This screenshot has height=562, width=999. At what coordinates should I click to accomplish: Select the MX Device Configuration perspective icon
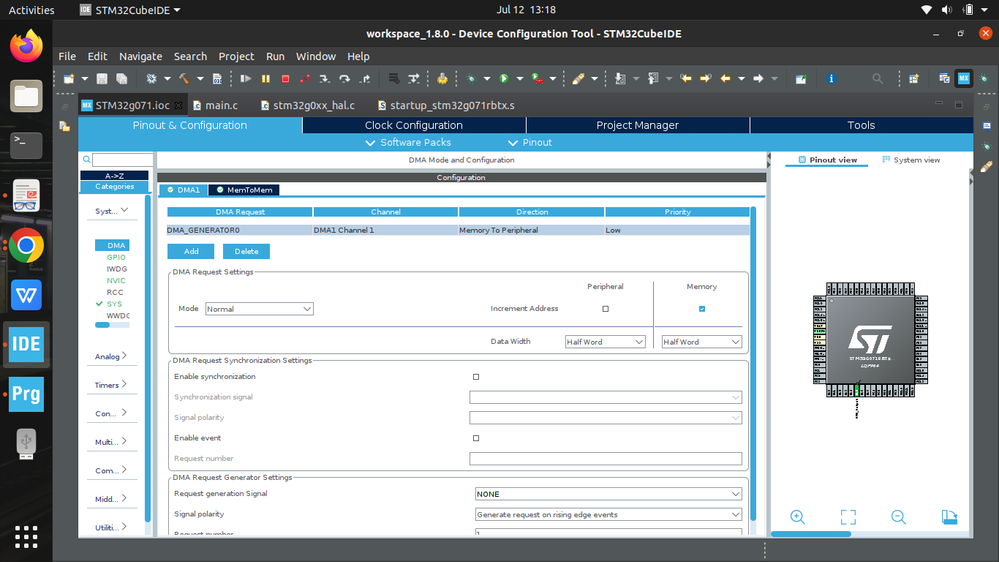pyautogui.click(x=964, y=78)
